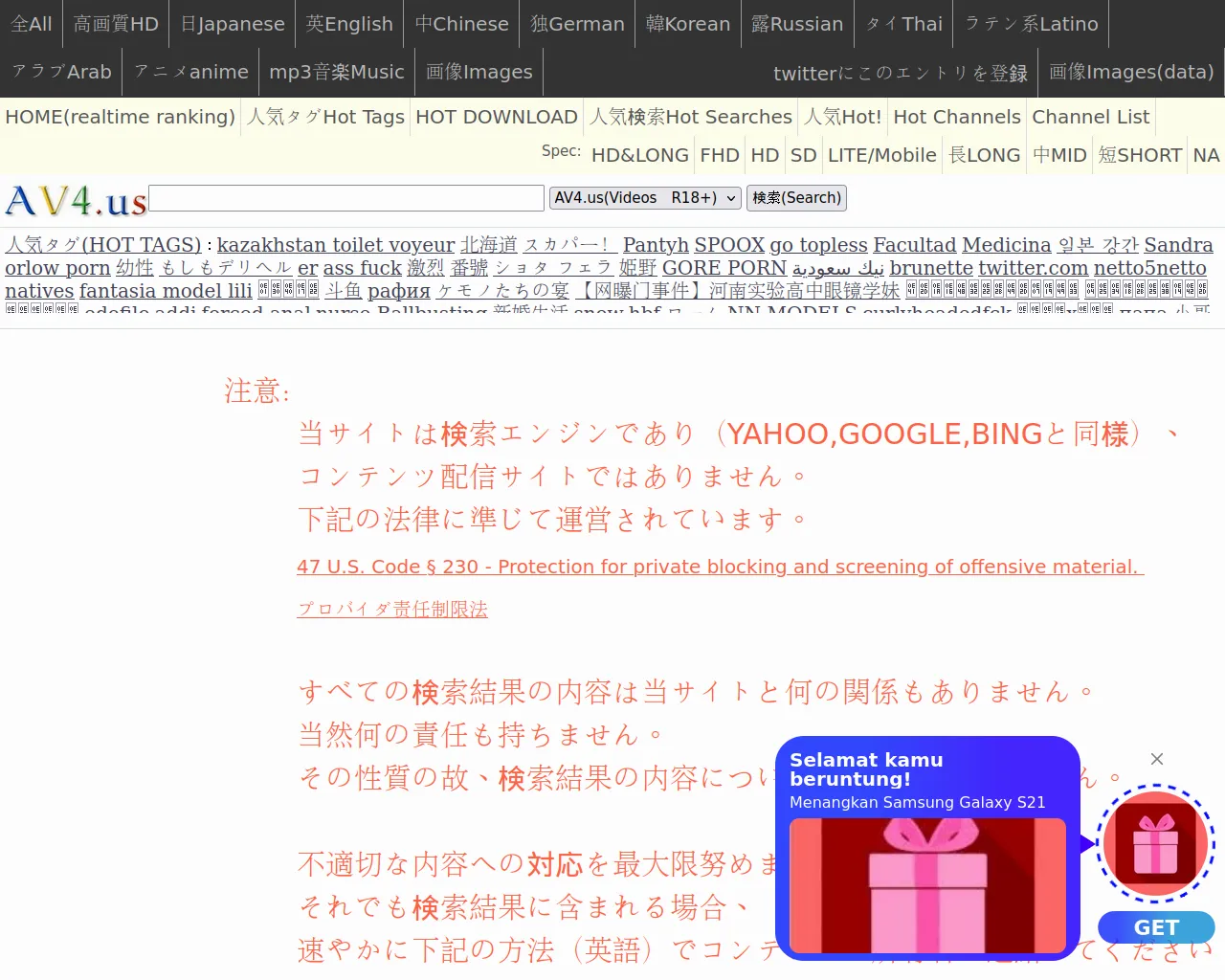Select the Korean language link
This screenshot has width=1225, height=980.
tap(687, 24)
